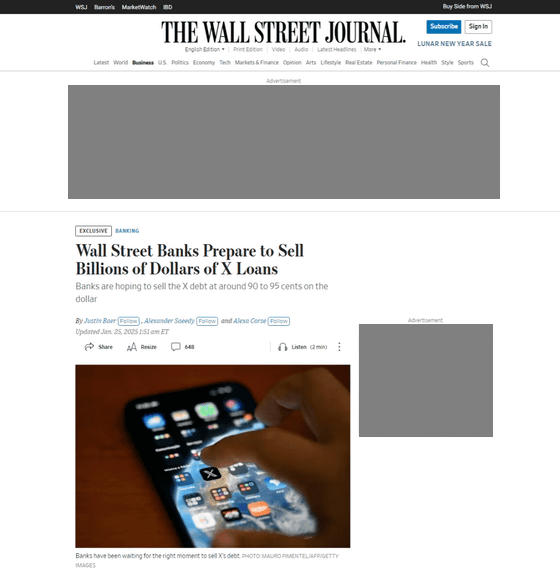The height and width of the screenshot is (578, 560).
Task: Expand the English Edition dropdown
Action: pos(205,49)
